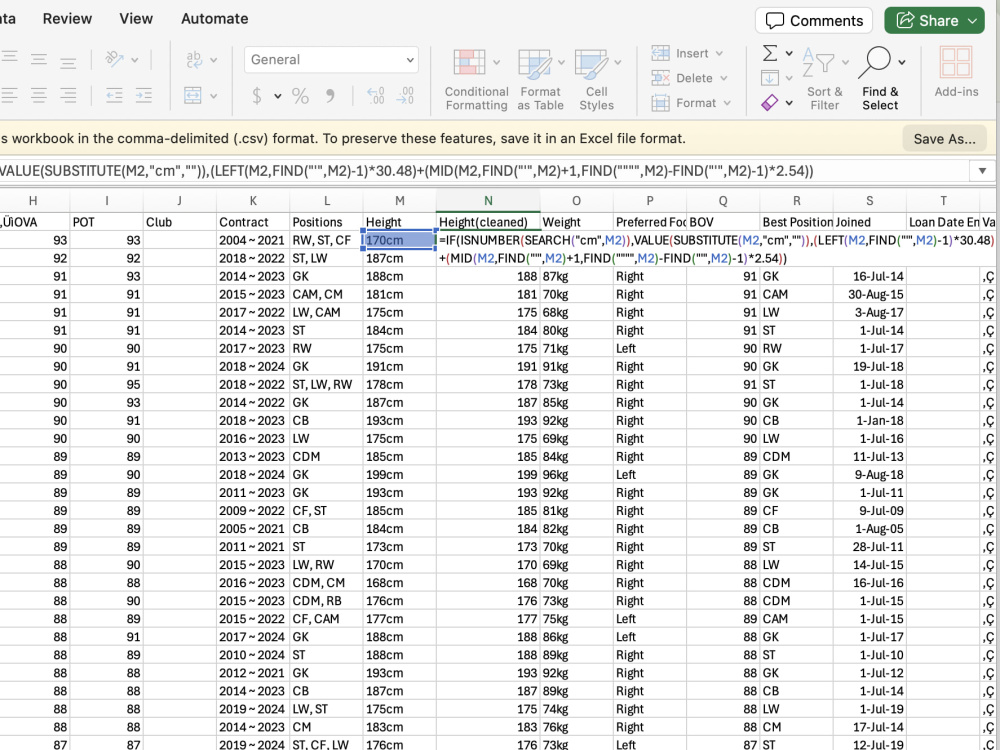Switch to the Review tab
1000x750 pixels.
[68, 18]
